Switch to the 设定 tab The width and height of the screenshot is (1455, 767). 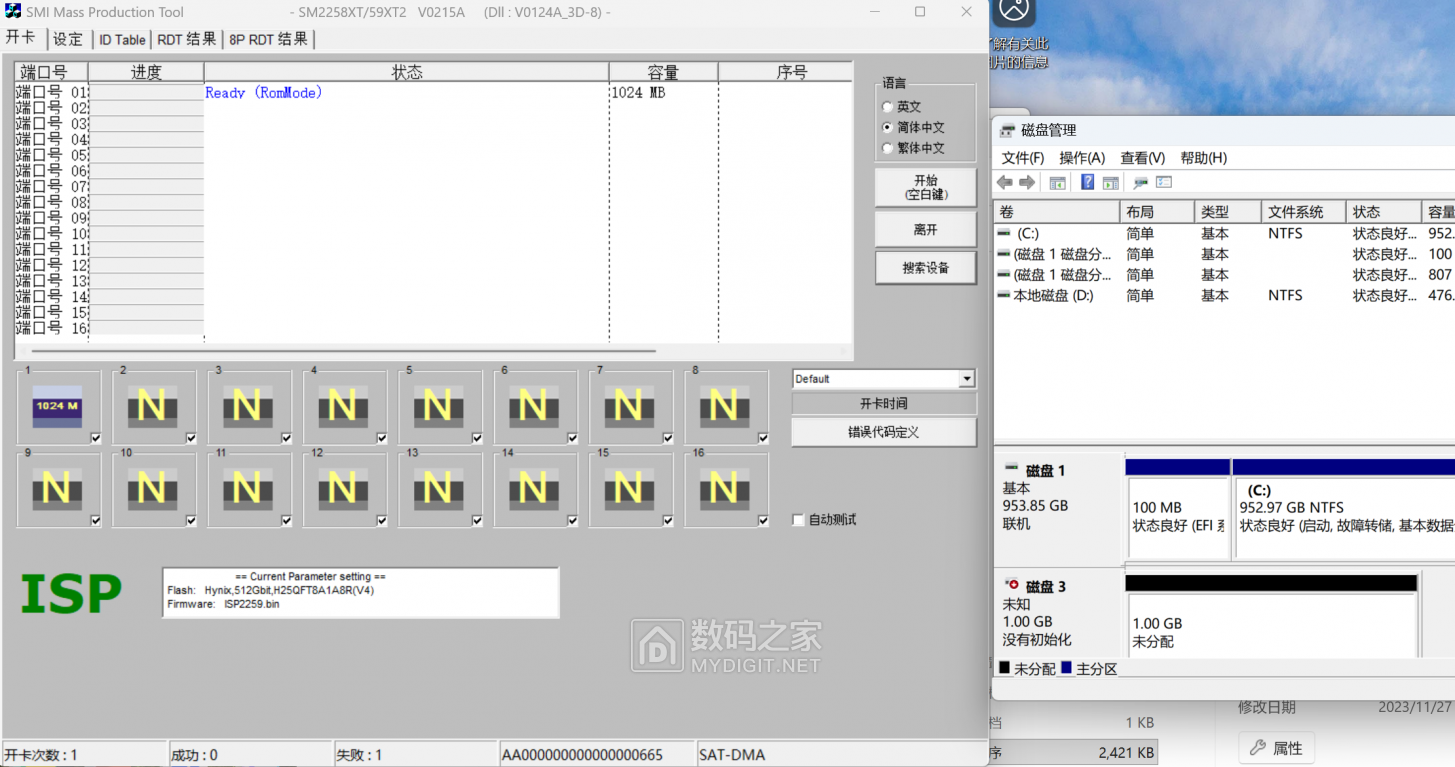(x=68, y=39)
